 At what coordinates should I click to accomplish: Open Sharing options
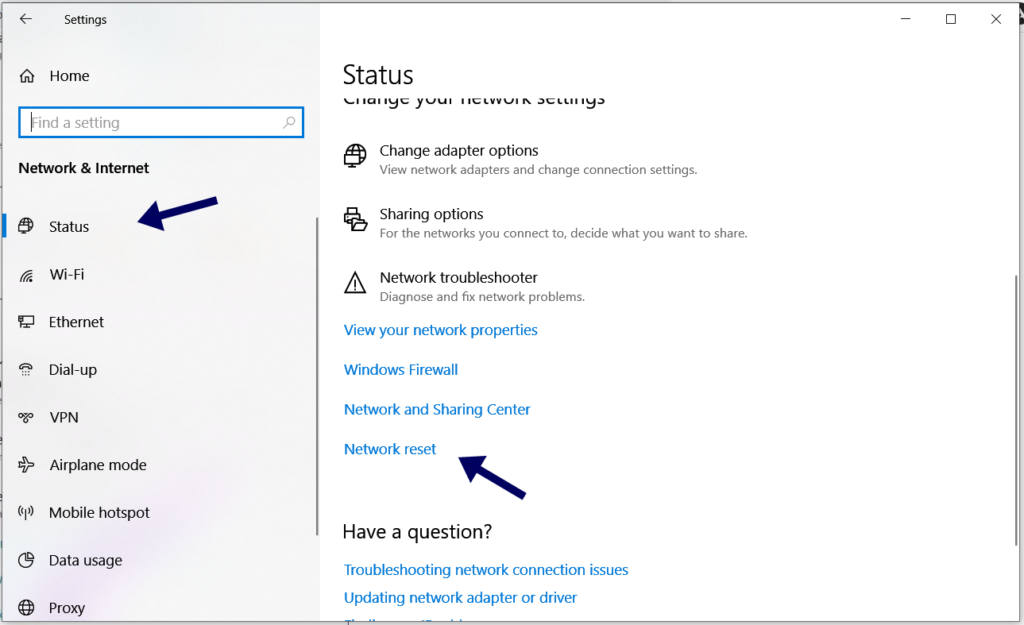click(x=431, y=215)
